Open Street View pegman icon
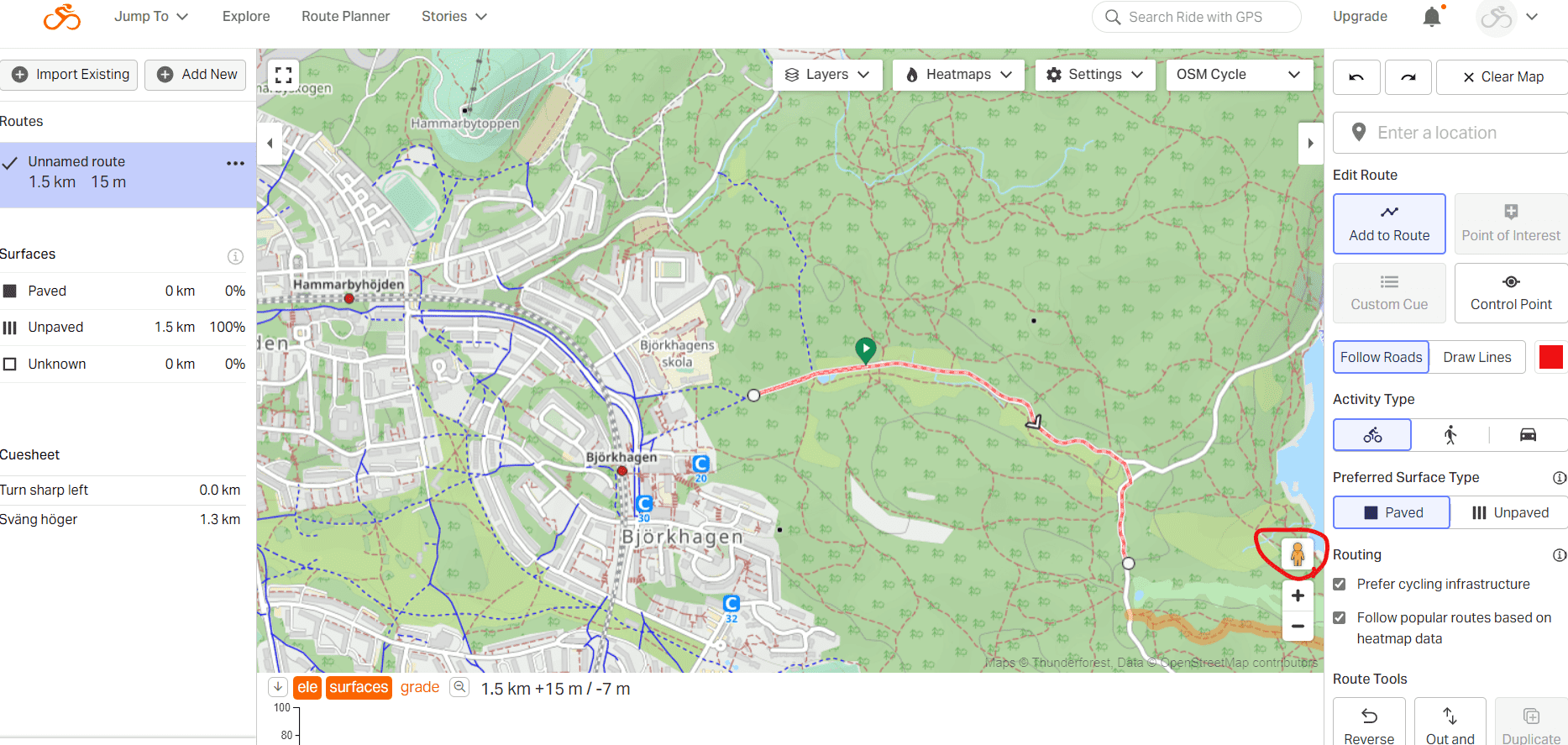 point(1297,554)
